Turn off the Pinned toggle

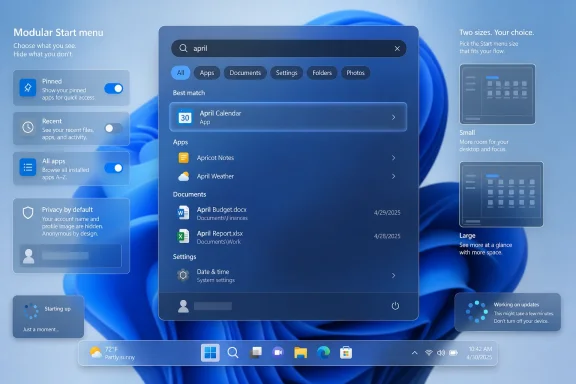[x=114, y=88]
